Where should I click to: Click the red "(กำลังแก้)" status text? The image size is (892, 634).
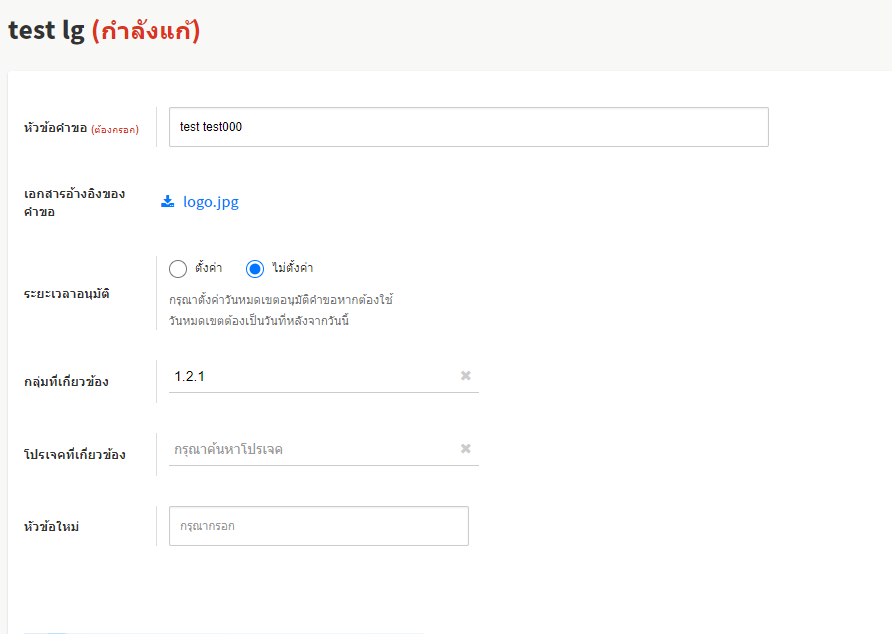[146, 31]
